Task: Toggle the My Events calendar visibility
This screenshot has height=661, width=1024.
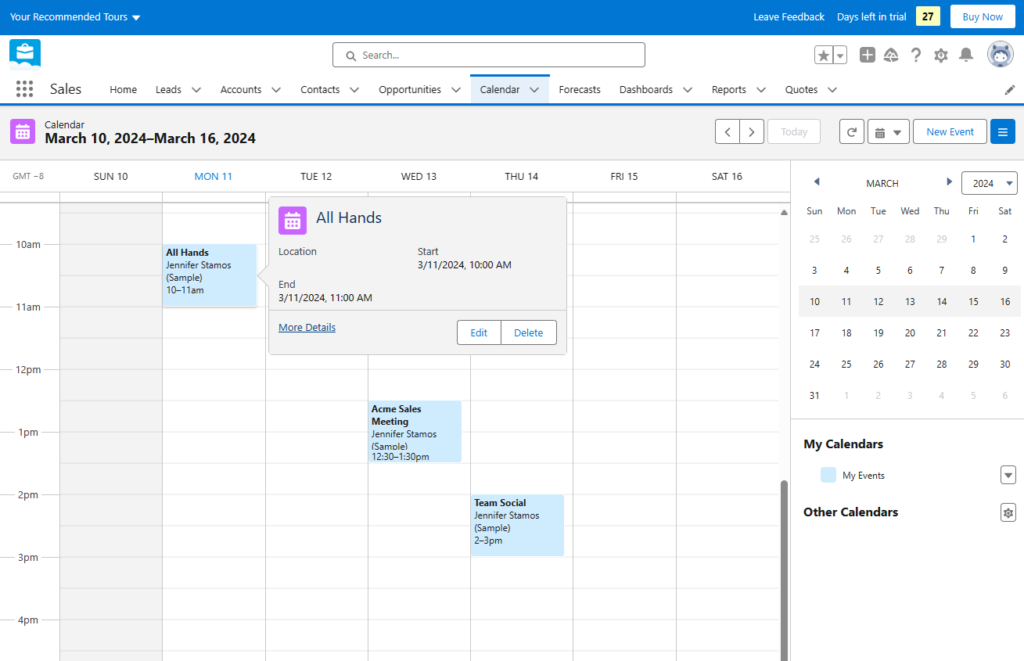Action: tap(827, 475)
